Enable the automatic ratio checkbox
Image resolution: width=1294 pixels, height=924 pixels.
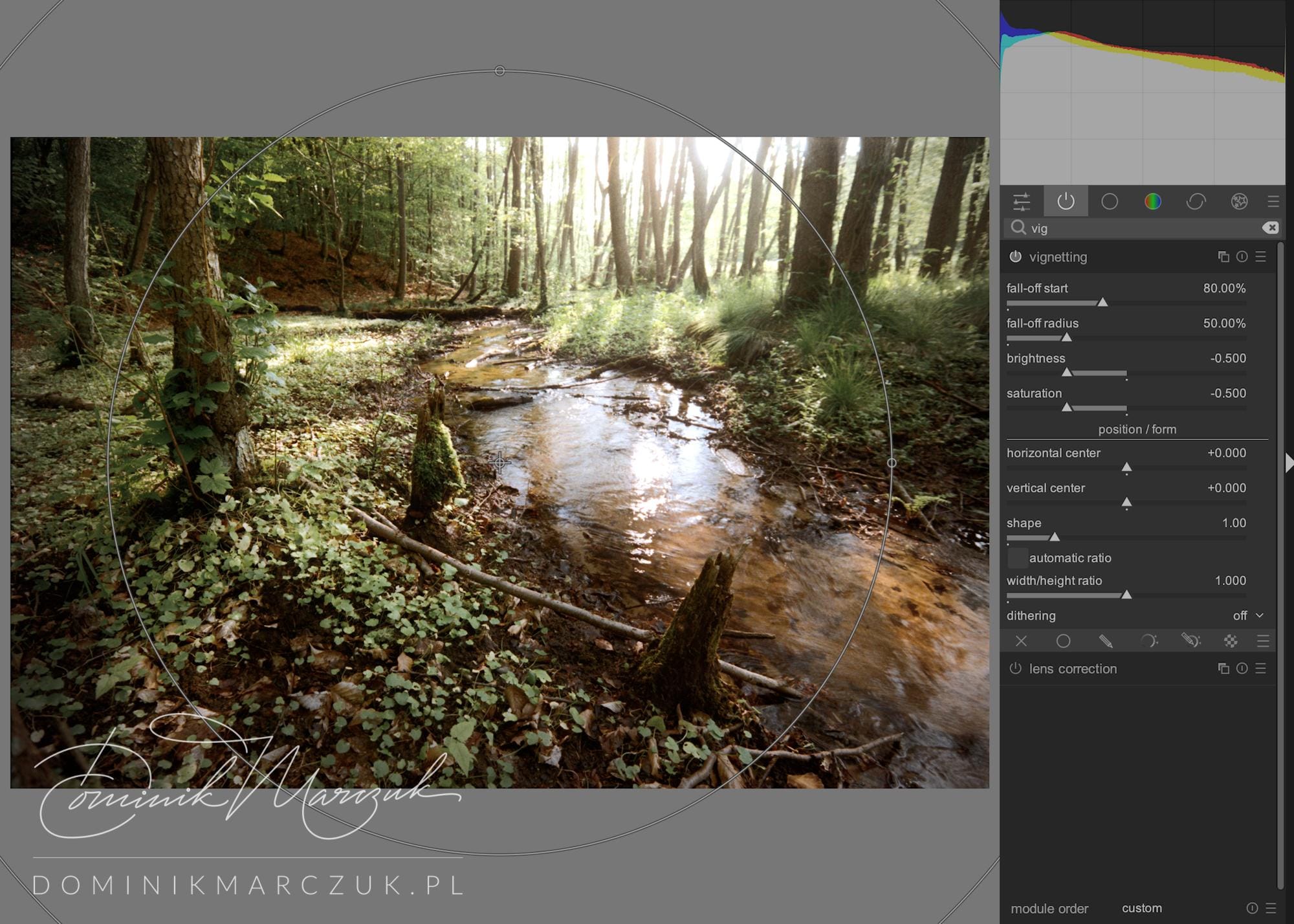(1018, 558)
